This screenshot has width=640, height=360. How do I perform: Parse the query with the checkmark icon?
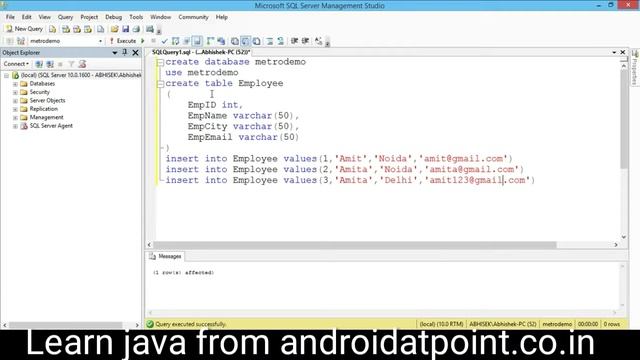(x=164, y=41)
